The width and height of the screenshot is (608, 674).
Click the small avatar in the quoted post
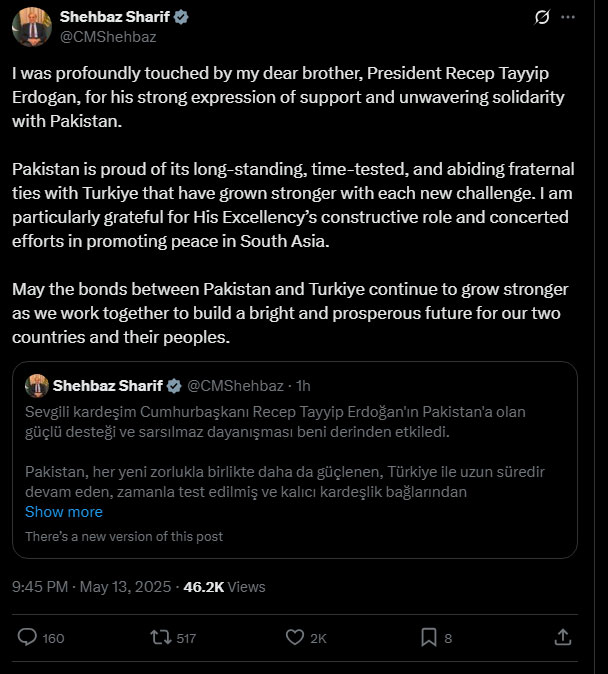37,385
